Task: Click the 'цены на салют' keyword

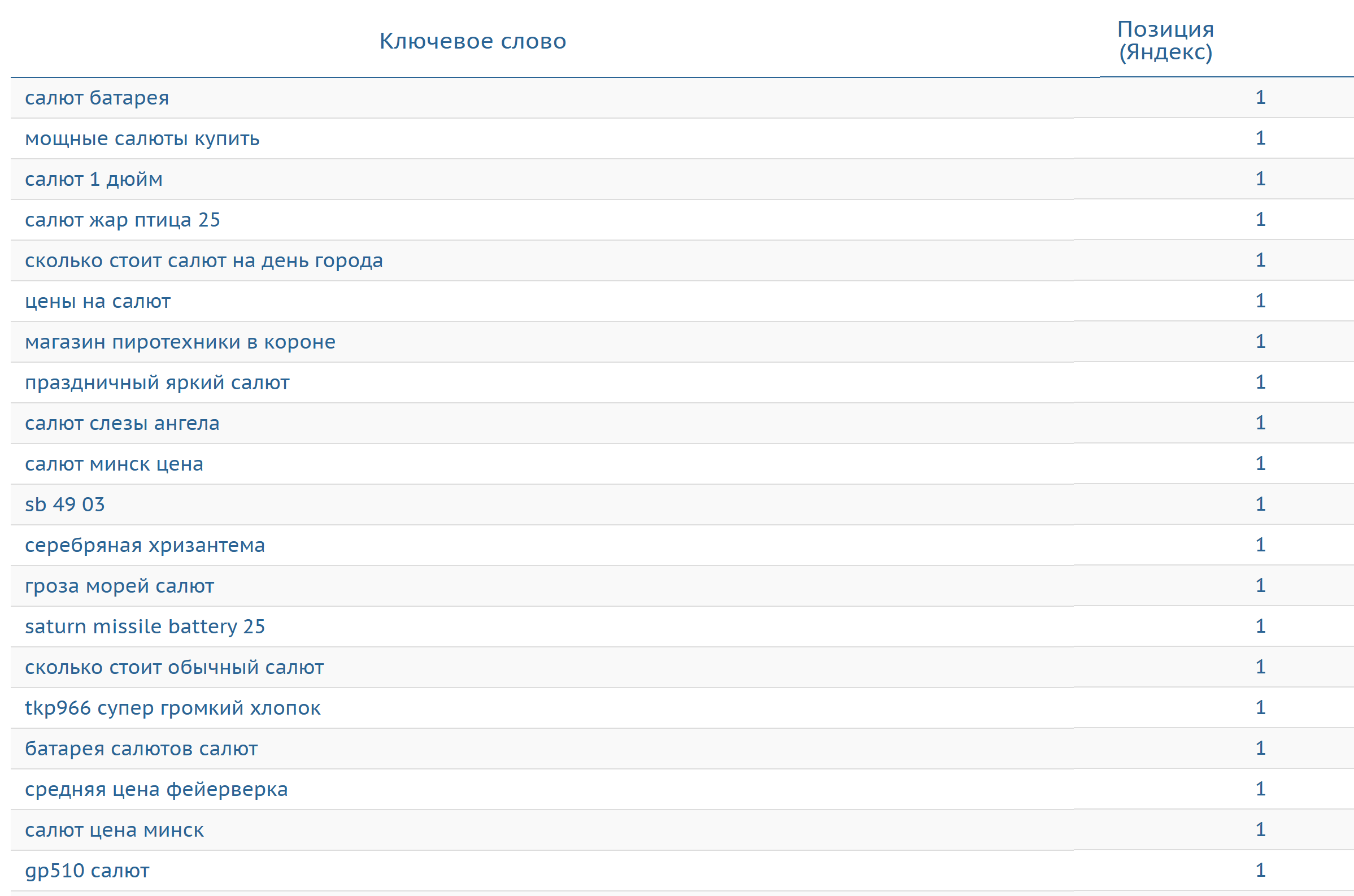Action: click(98, 301)
